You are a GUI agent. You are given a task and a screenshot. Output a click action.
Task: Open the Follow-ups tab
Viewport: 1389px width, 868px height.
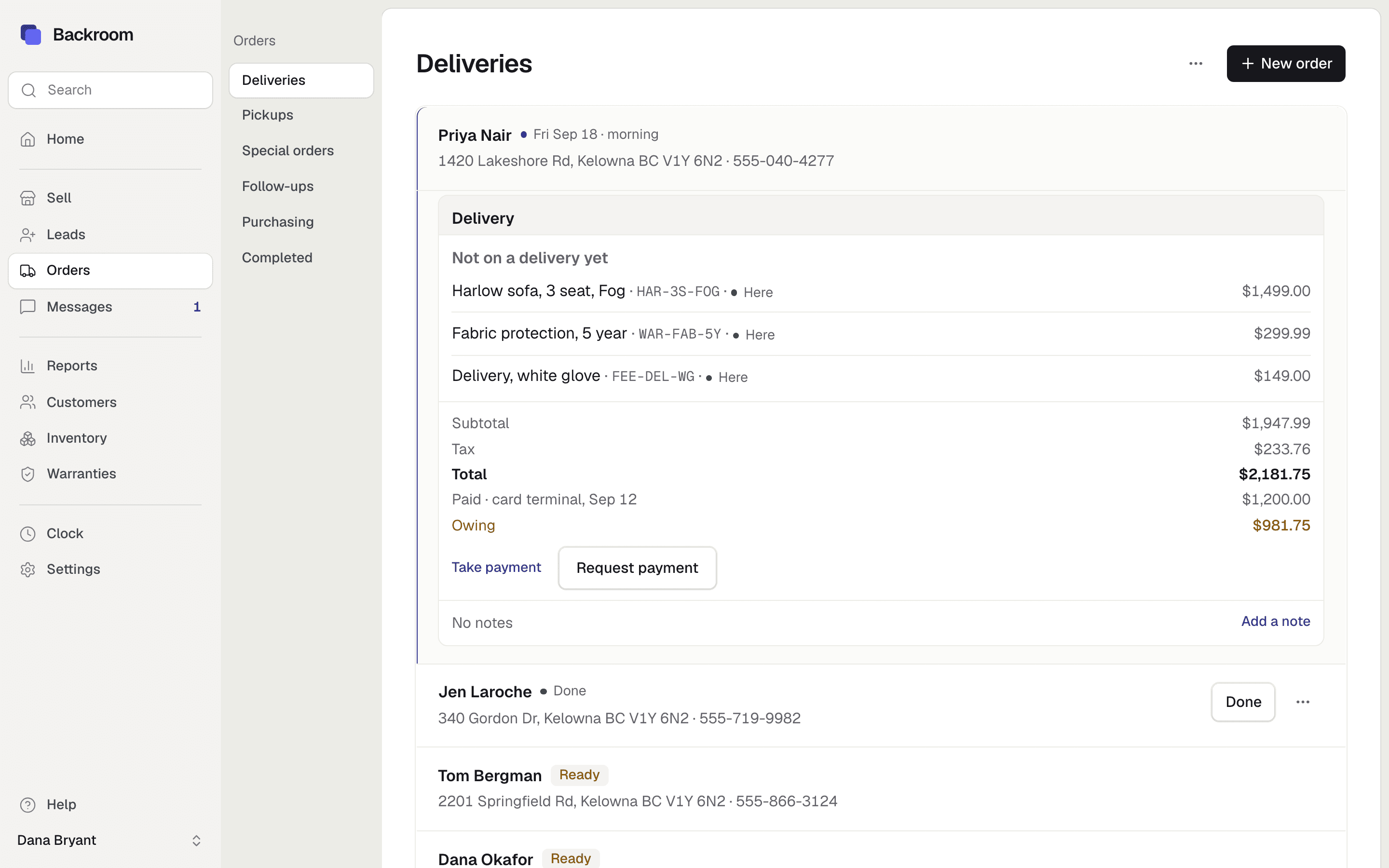301,186
